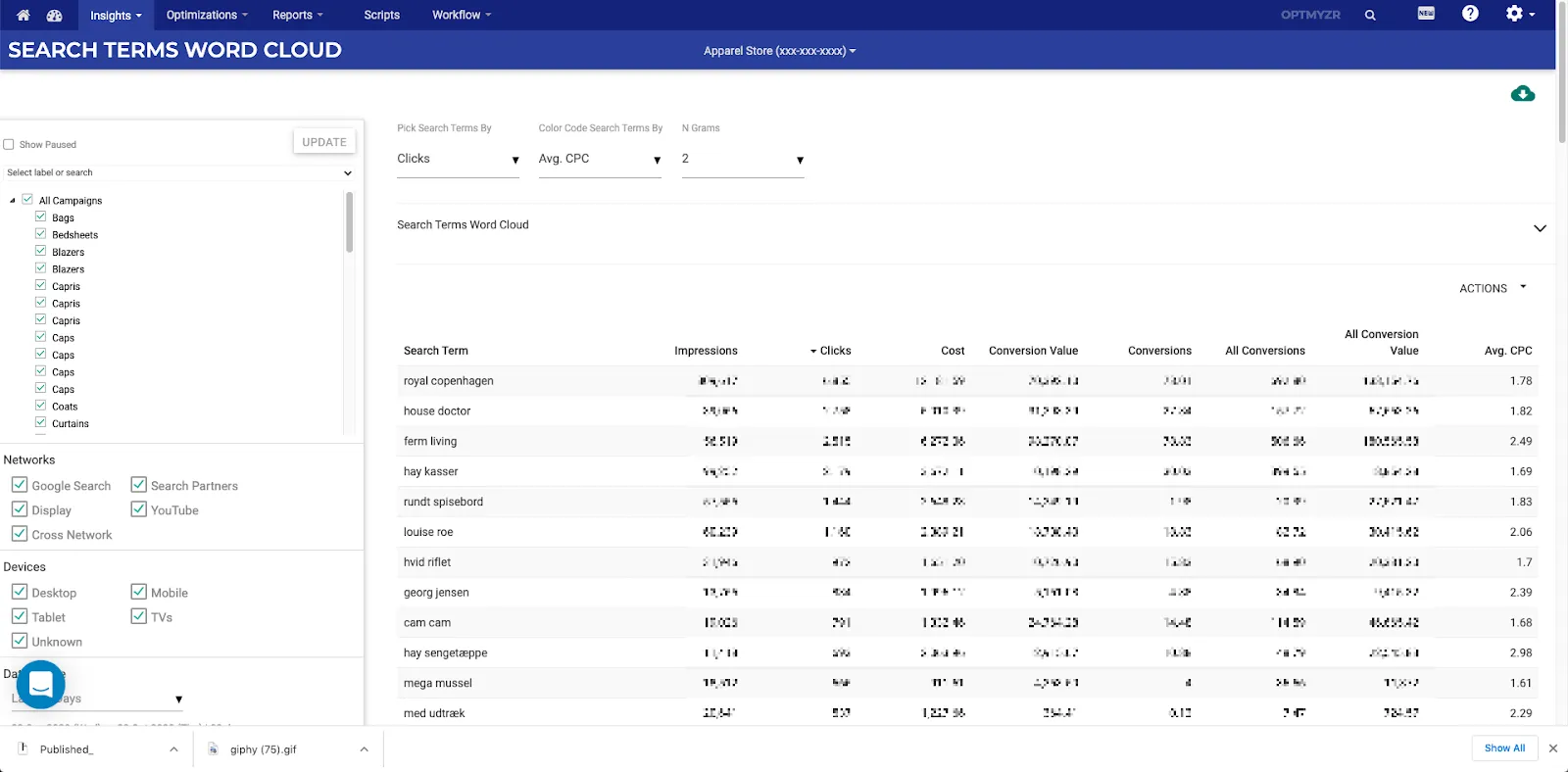The width and height of the screenshot is (1568, 772).
Task: Open the Optimizations menu
Action: coord(207,15)
